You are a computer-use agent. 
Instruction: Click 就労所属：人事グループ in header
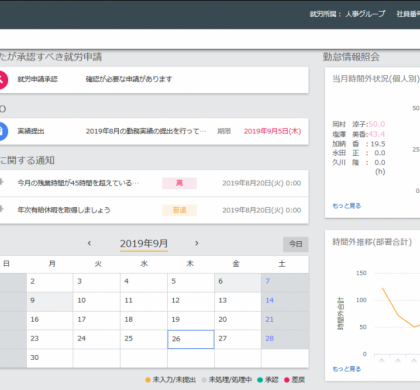(347, 14)
